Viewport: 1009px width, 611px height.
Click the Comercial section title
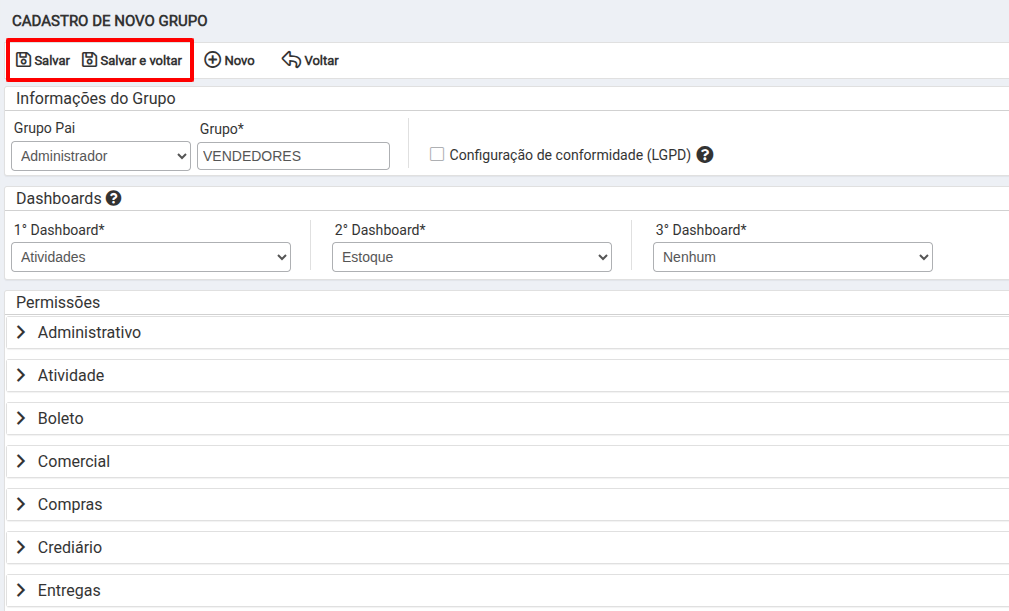pyautogui.click(x=74, y=462)
